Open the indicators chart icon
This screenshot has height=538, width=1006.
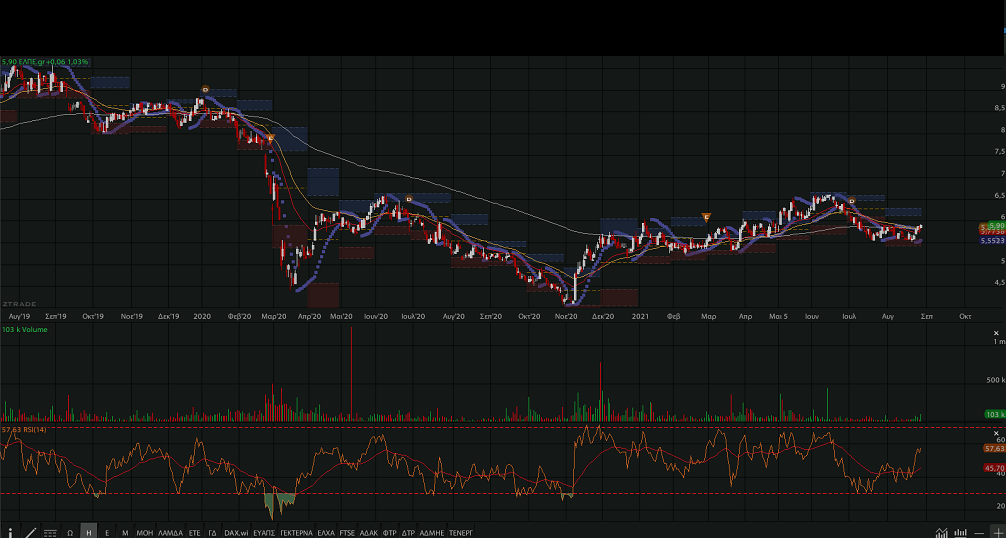point(942,533)
